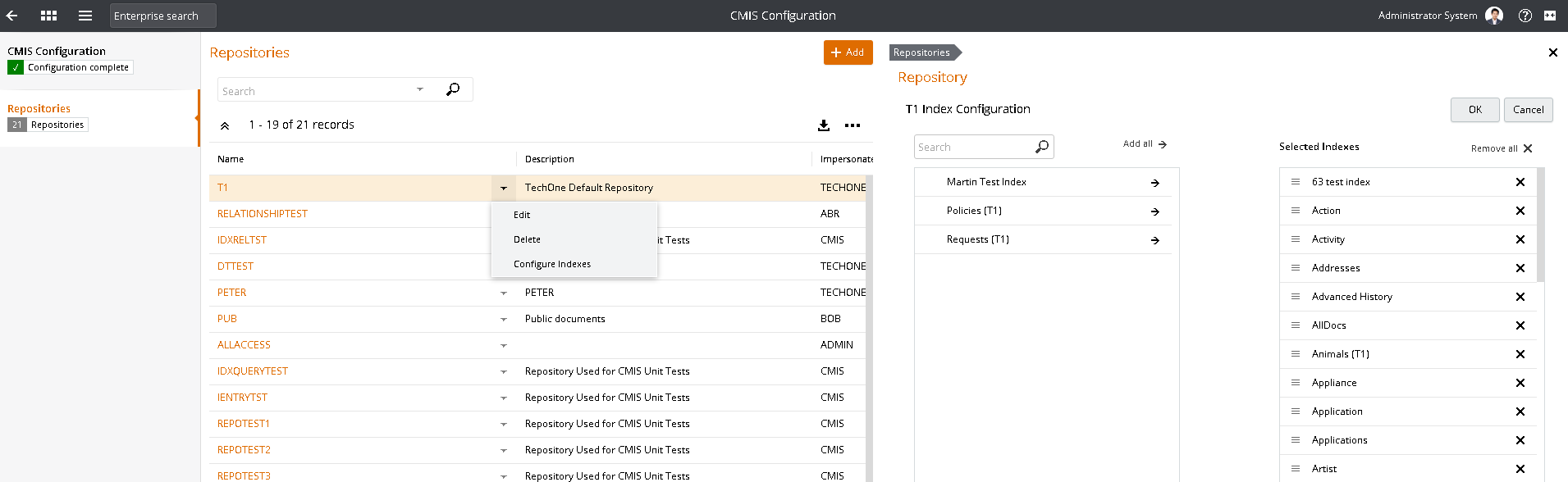Viewport: 1568px width, 482px height.
Task: Download the repositories list
Action: coord(824,125)
